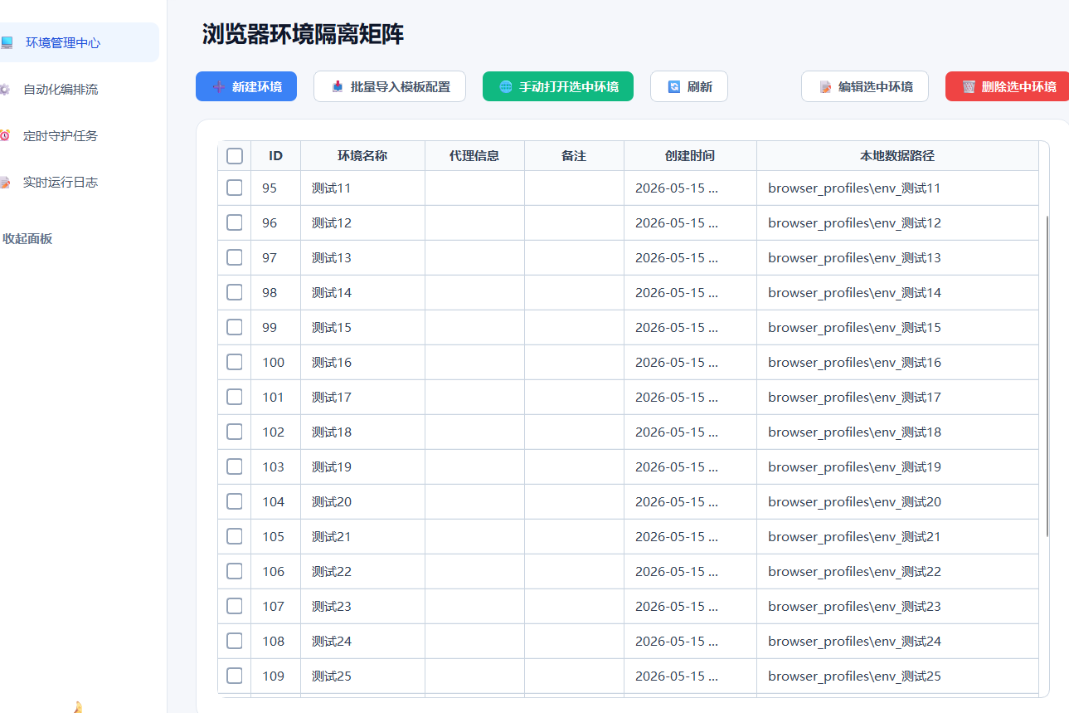Select the 测试12 name cell

click(363, 223)
